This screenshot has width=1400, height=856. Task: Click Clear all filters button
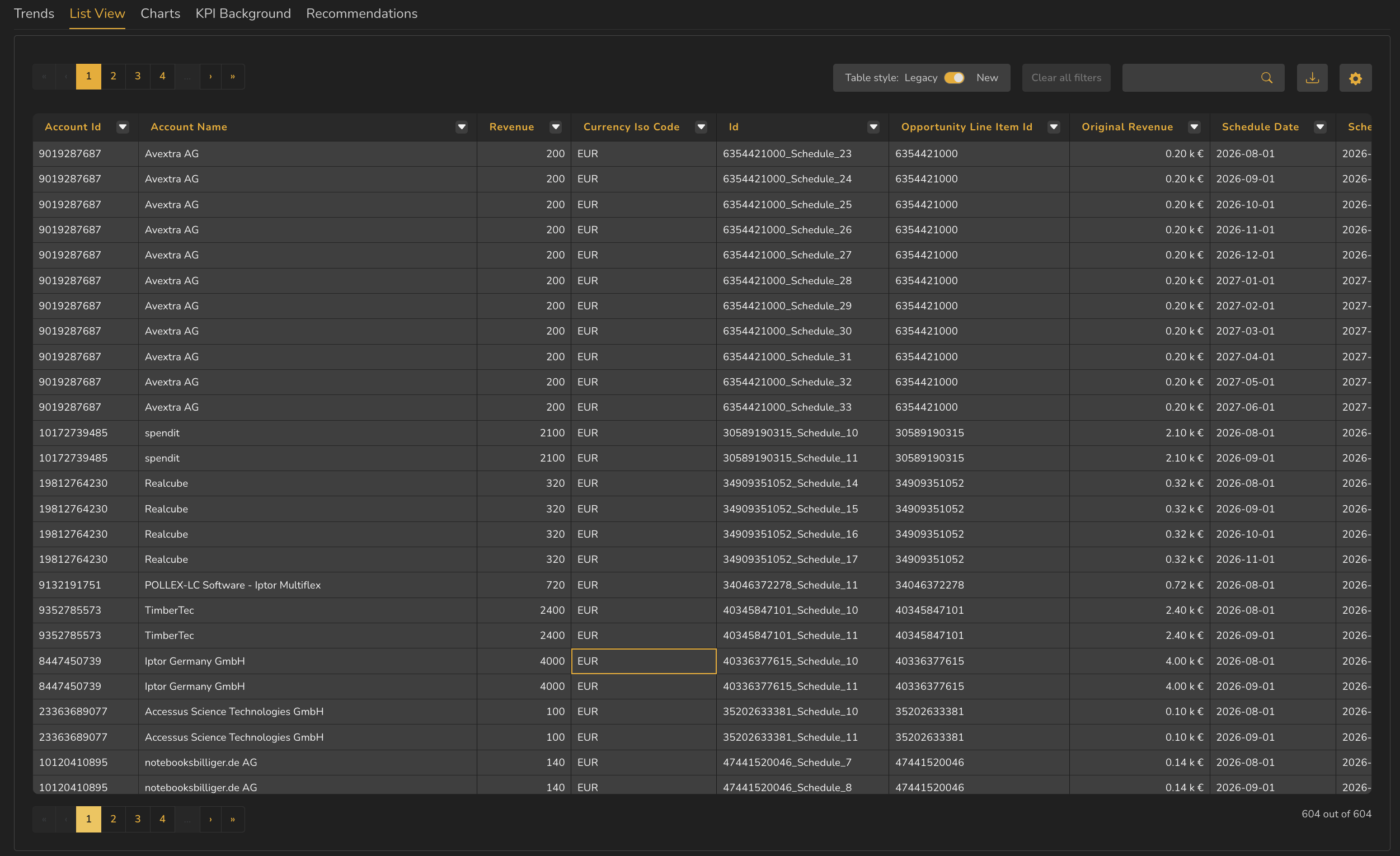coord(1066,78)
